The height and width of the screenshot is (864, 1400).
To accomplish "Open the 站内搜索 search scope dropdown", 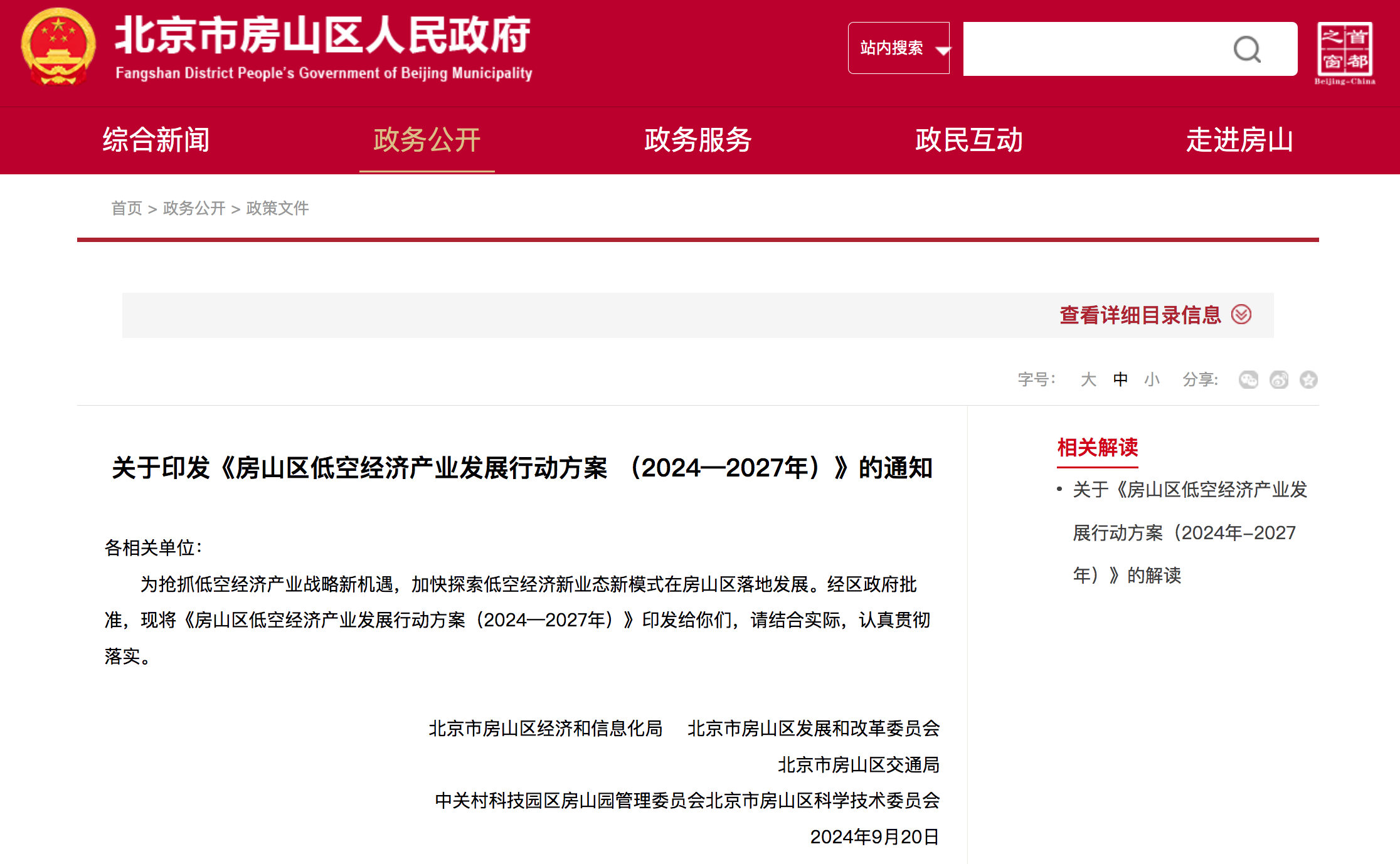I will [899, 48].
